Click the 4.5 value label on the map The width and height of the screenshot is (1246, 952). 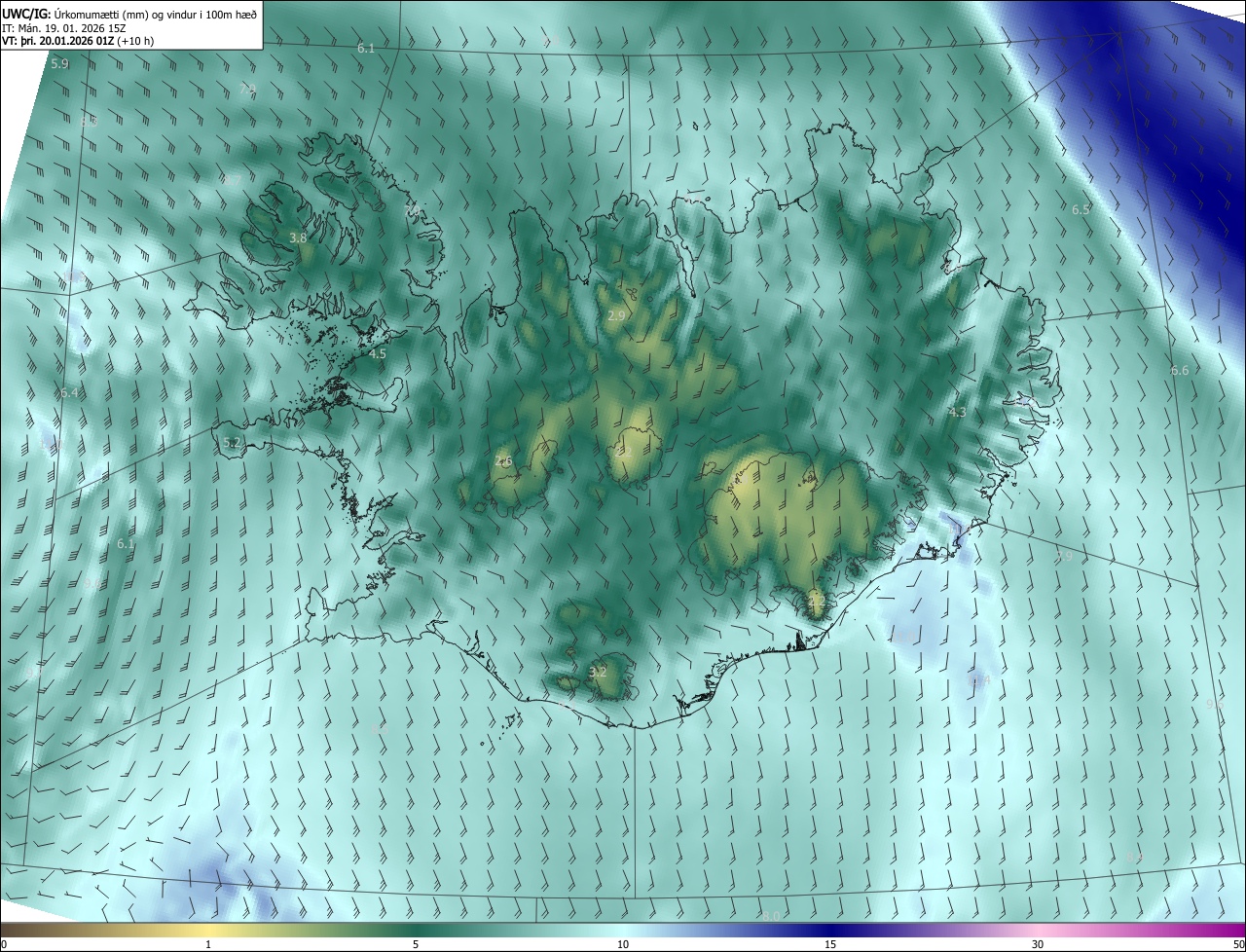click(378, 354)
